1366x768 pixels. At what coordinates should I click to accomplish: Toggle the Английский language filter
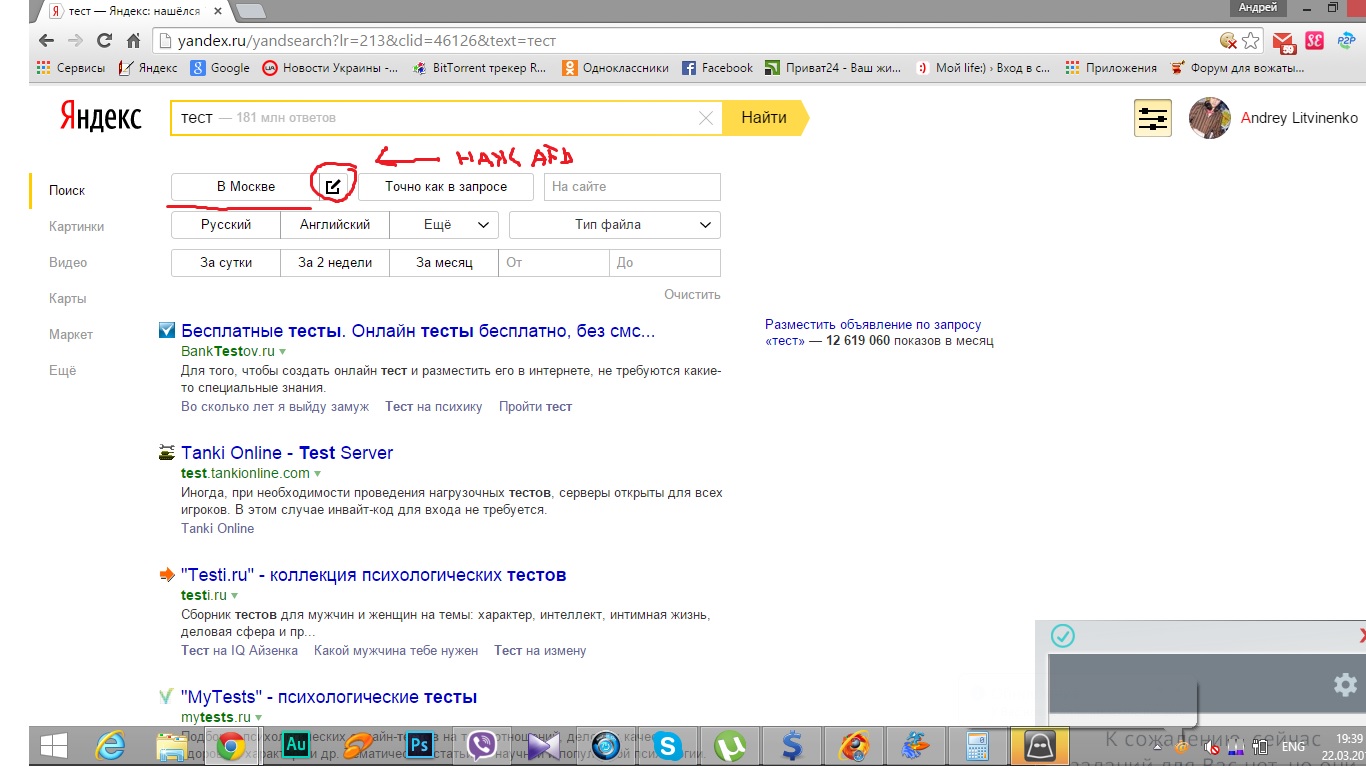[x=335, y=225]
